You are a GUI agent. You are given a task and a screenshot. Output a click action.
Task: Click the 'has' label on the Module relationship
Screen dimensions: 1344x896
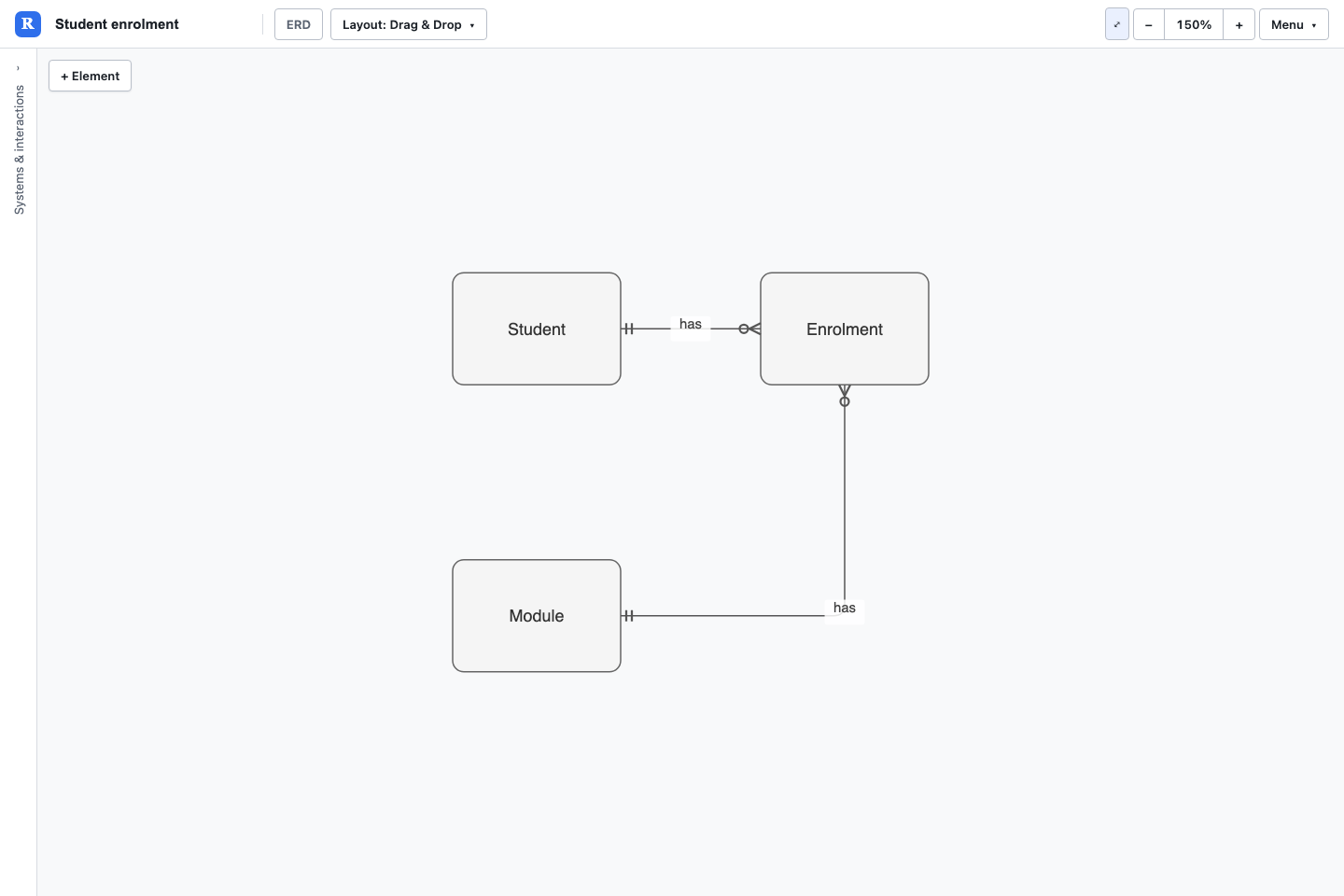[845, 608]
